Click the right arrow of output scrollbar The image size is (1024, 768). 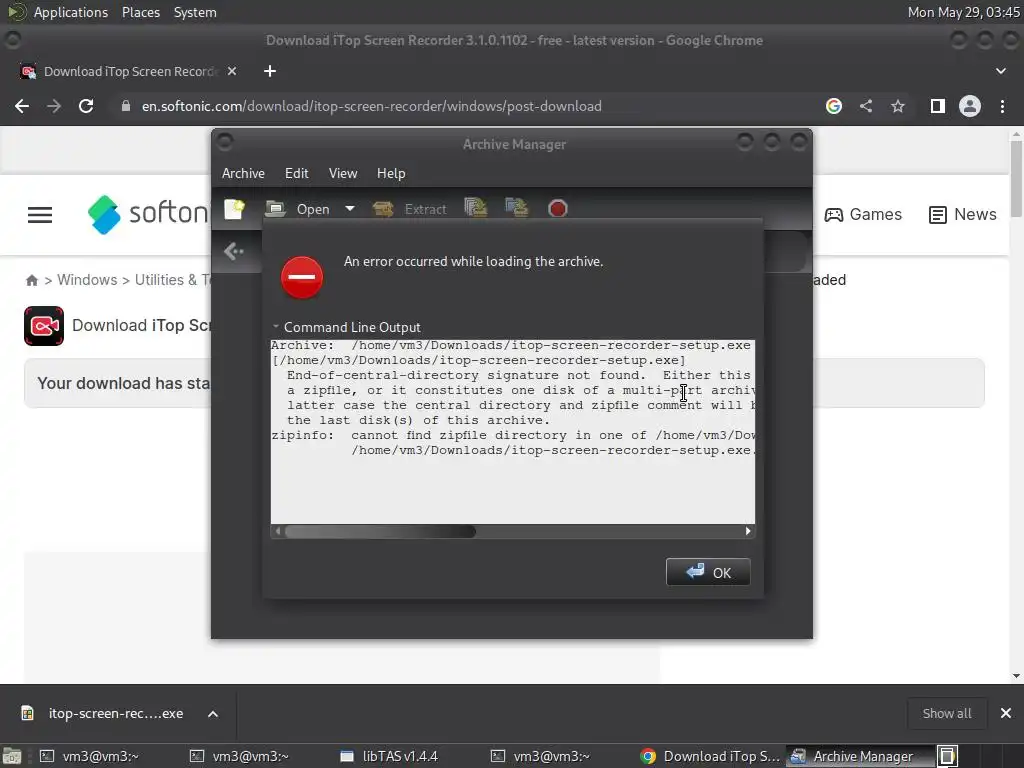[x=748, y=532]
